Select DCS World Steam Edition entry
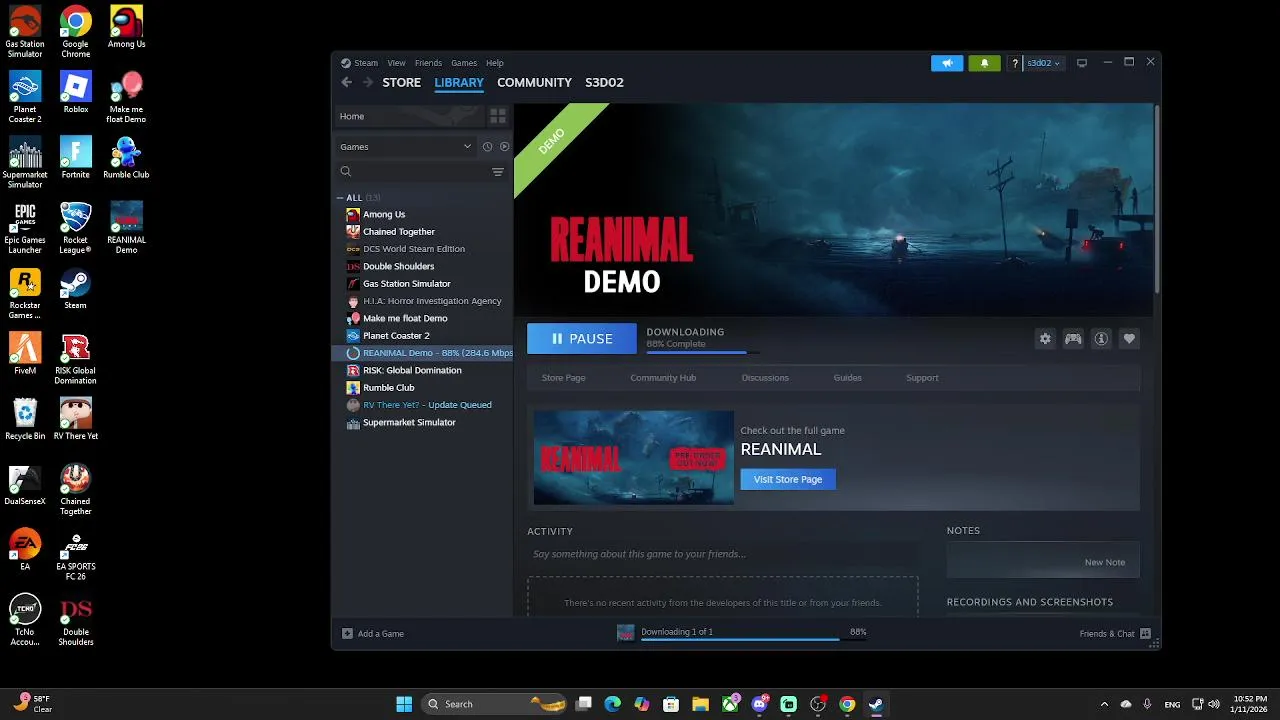The width and height of the screenshot is (1280, 720). tap(423, 249)
